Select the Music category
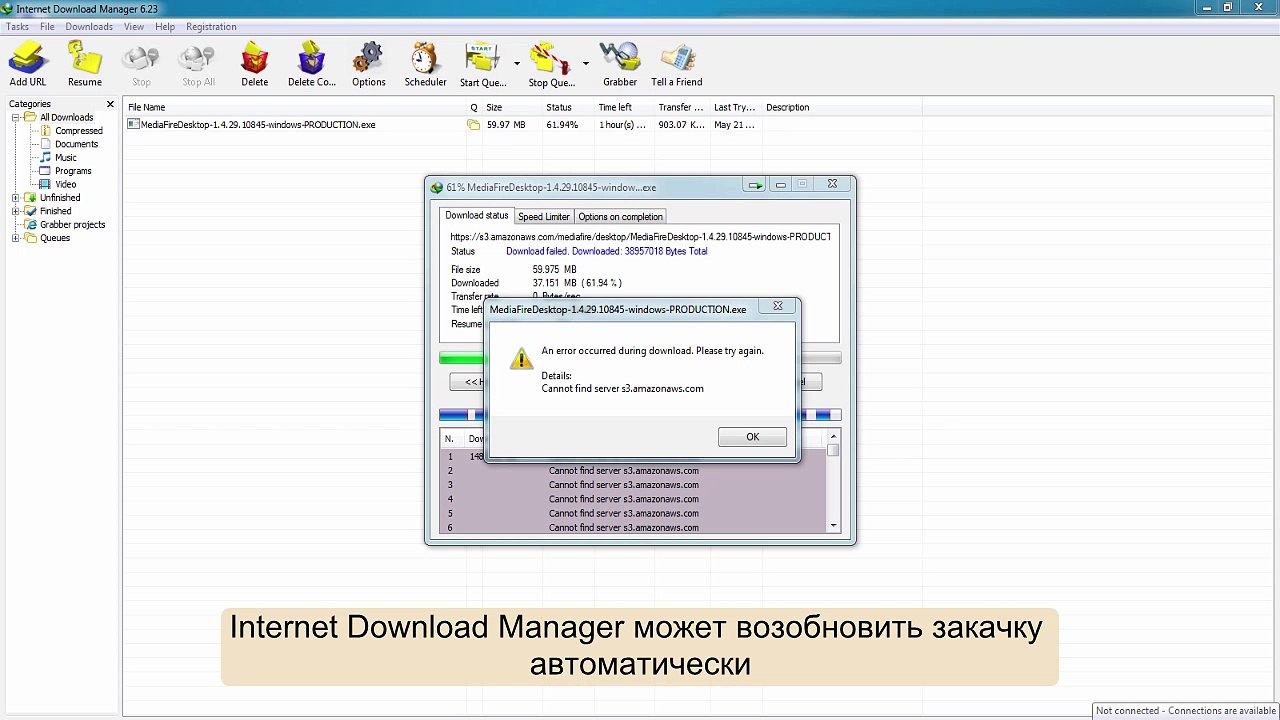1280x720 pixels. point(66,158)
